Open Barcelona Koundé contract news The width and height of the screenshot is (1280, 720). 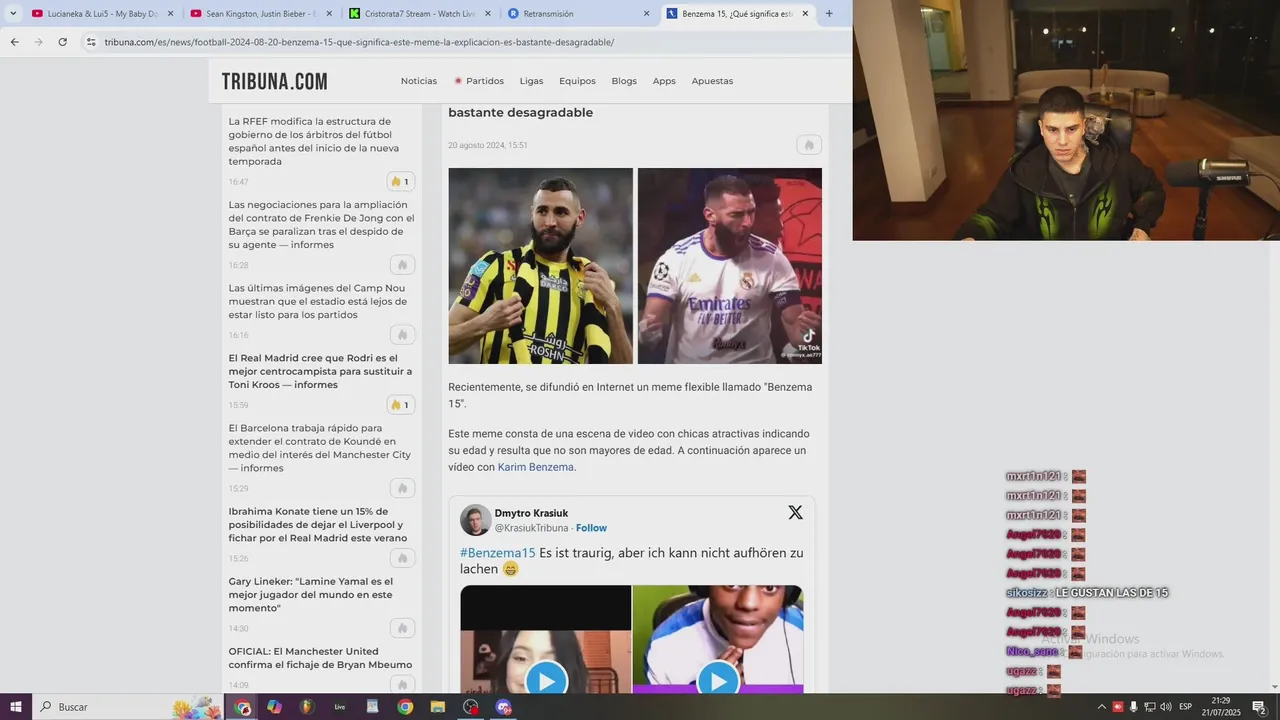[319, 448]
